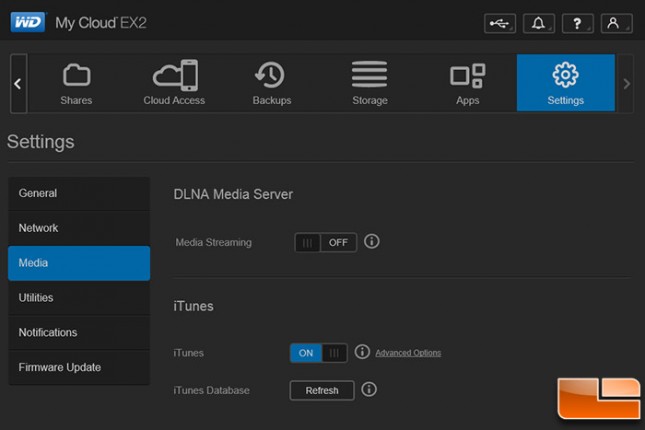Viewport: 645px width, 430px height.
Task: Open the Backups section
Action: pyautogui.click(x=271, y=83)
